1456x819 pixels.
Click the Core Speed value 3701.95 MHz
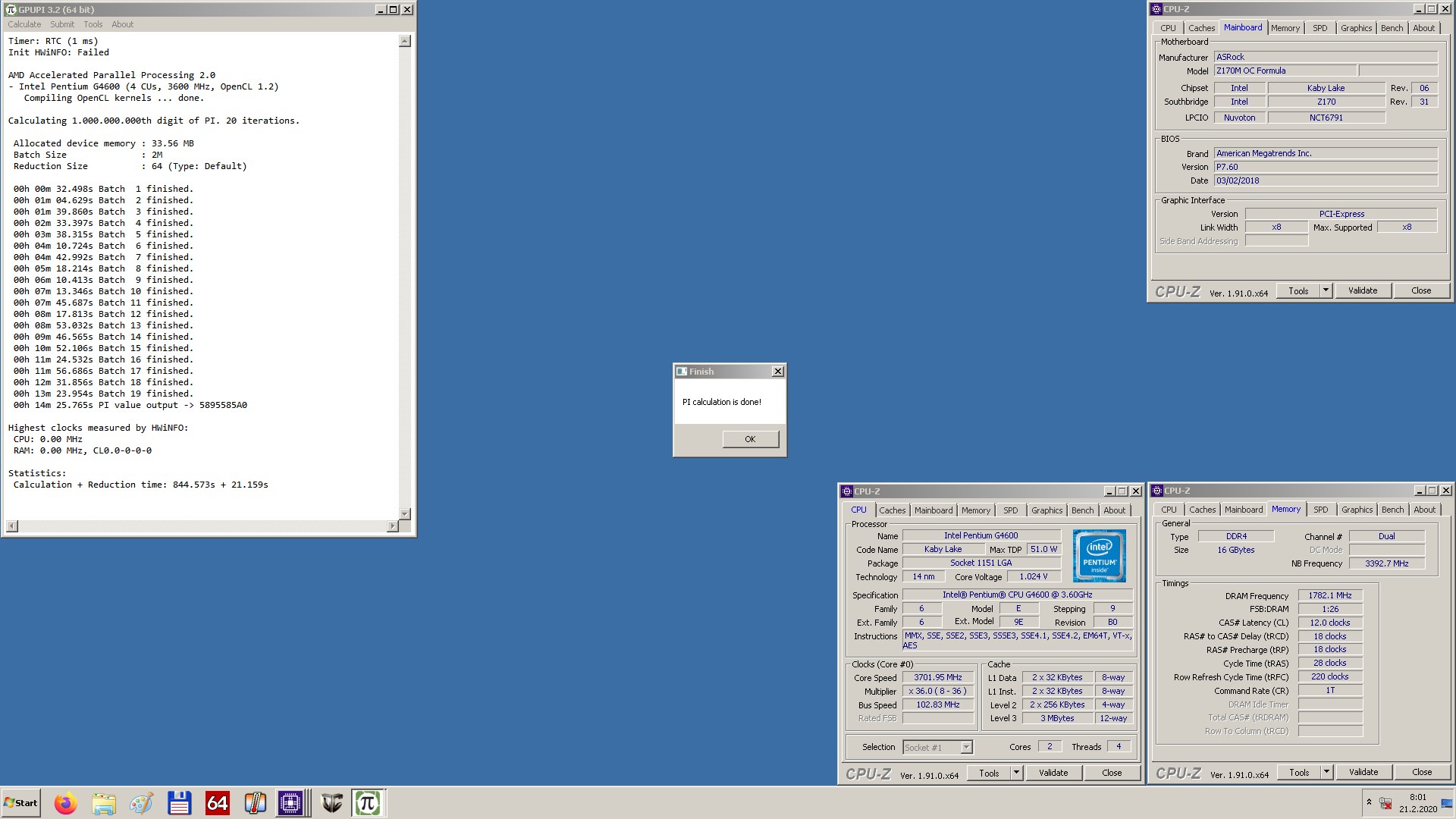click(x=937, y=677)
